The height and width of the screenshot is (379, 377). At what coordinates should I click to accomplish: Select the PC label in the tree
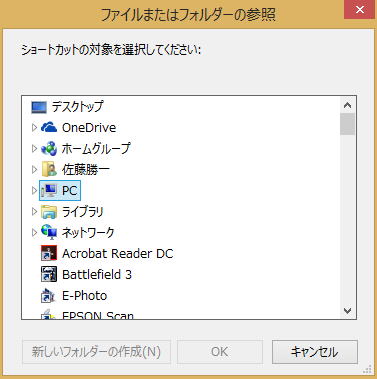pos(70,191)
